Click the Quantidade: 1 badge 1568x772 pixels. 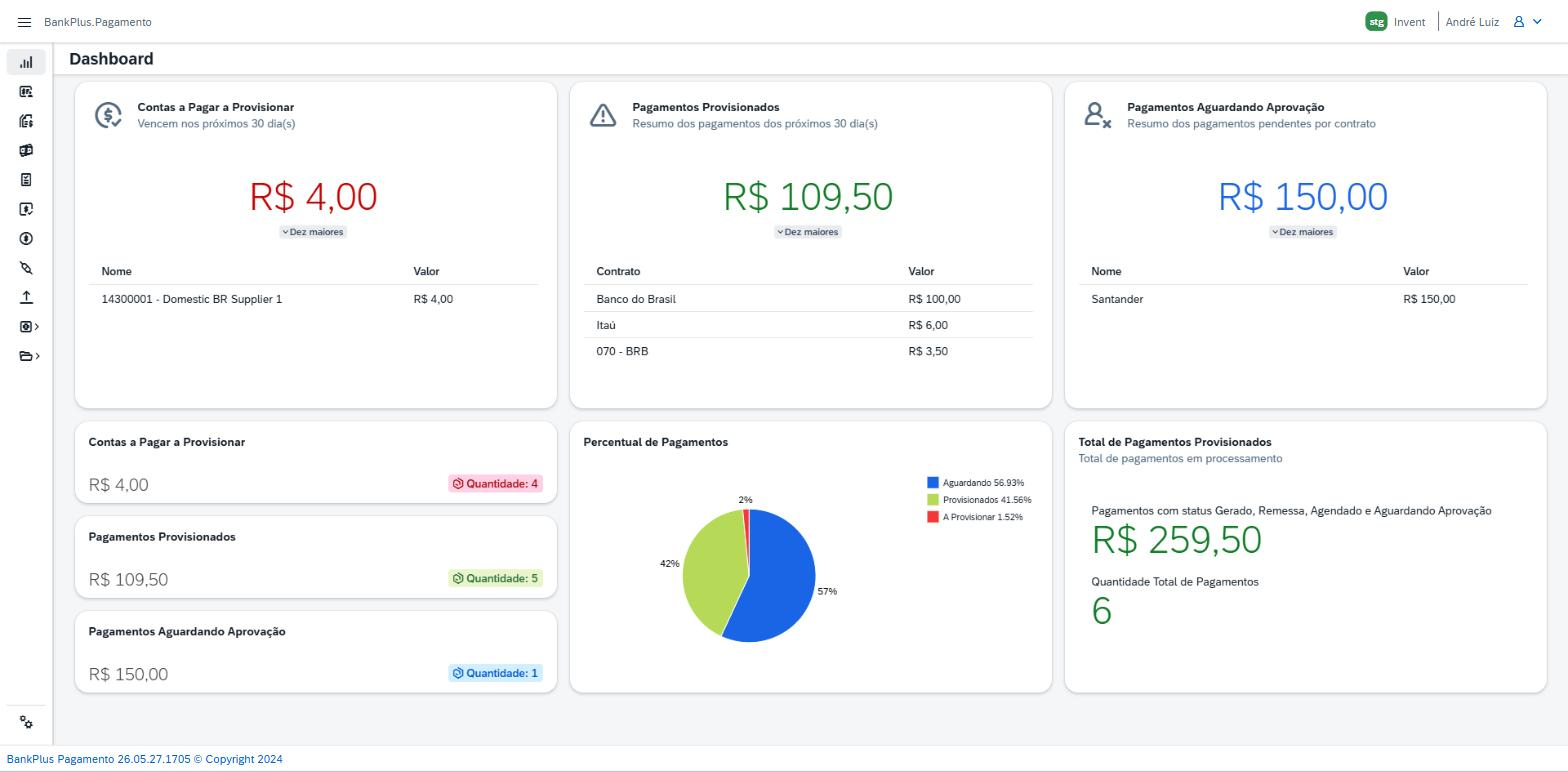[495, 674]
